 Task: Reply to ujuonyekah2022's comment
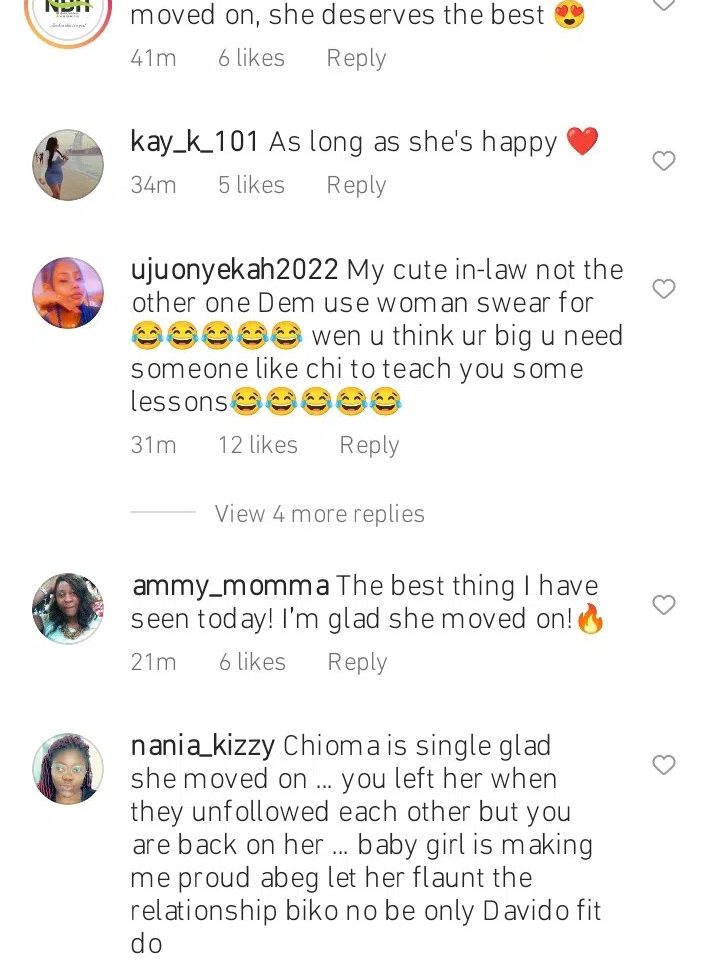pyautogui.click(x=369, y=446)
